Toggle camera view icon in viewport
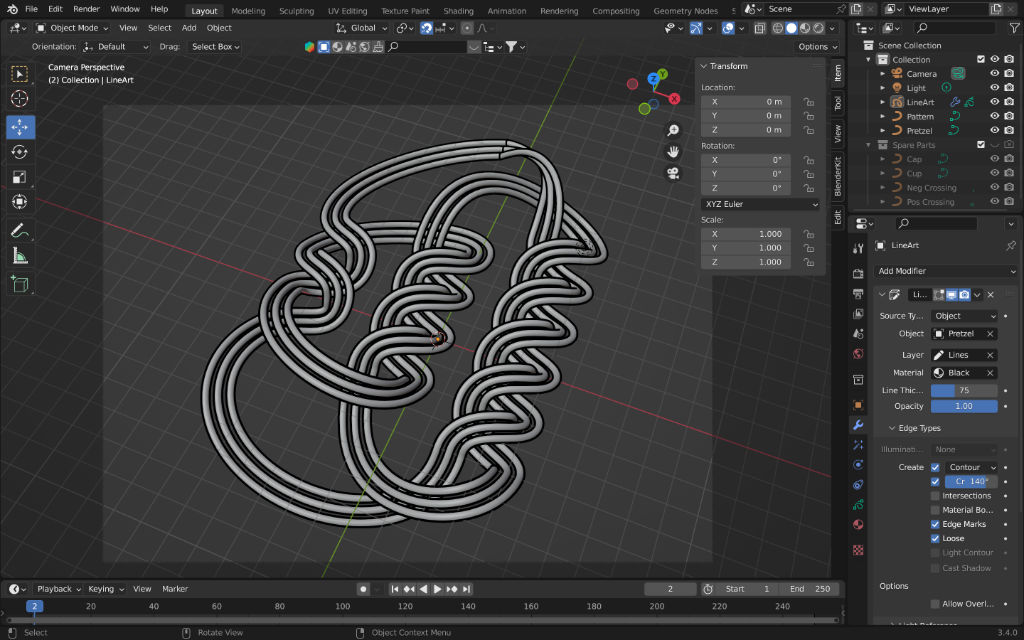 click(x=673, y=173)
